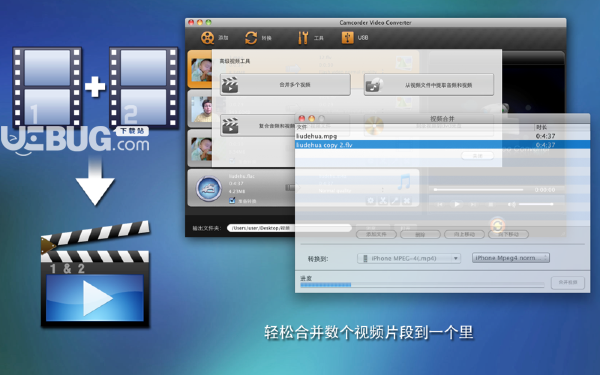Click the play button in preview player
600x375 pixels.
pyautogui.click(x=457, y=204)
